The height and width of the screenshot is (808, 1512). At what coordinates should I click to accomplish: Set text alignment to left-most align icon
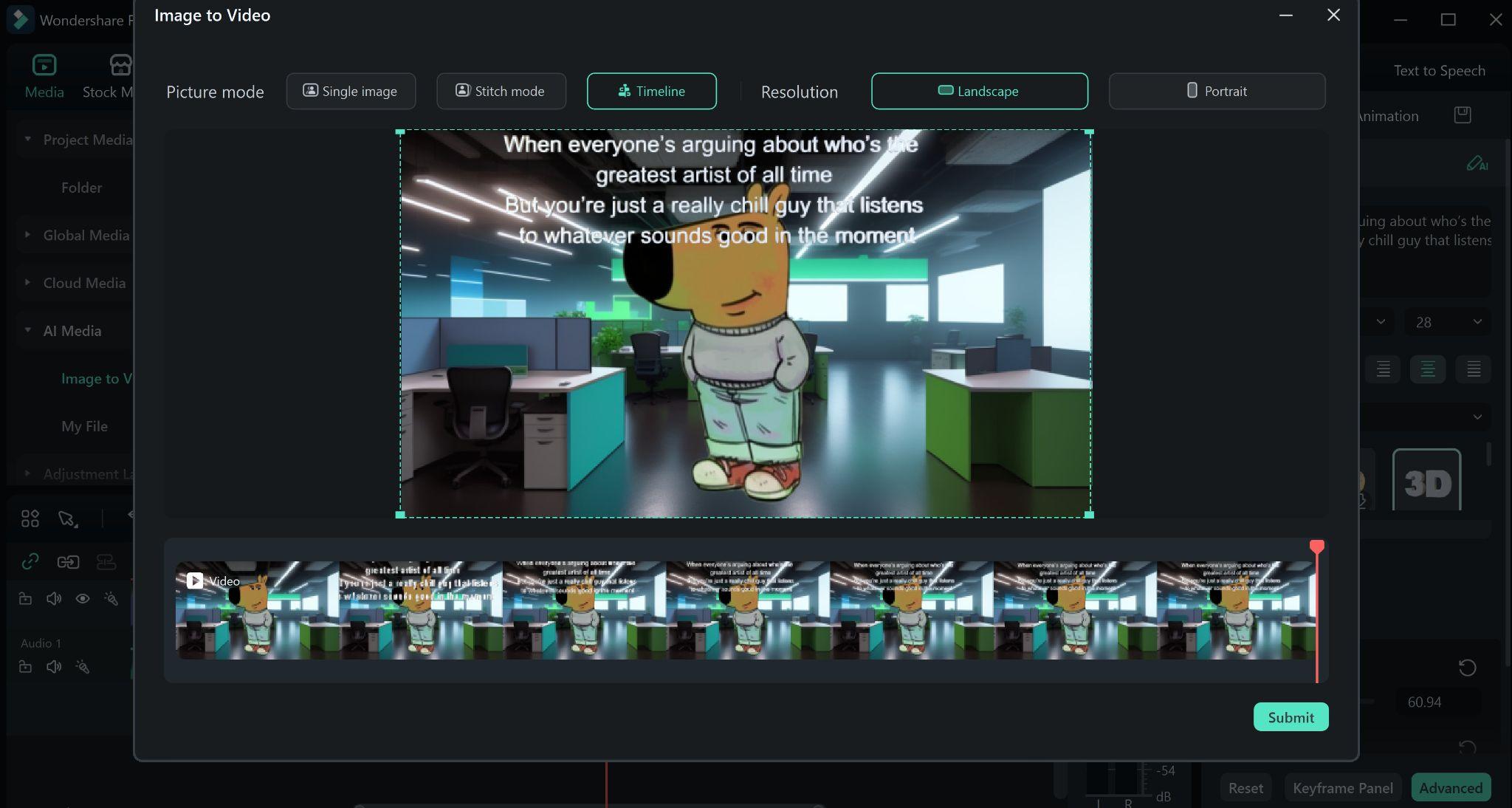[x=1383, y=369]
